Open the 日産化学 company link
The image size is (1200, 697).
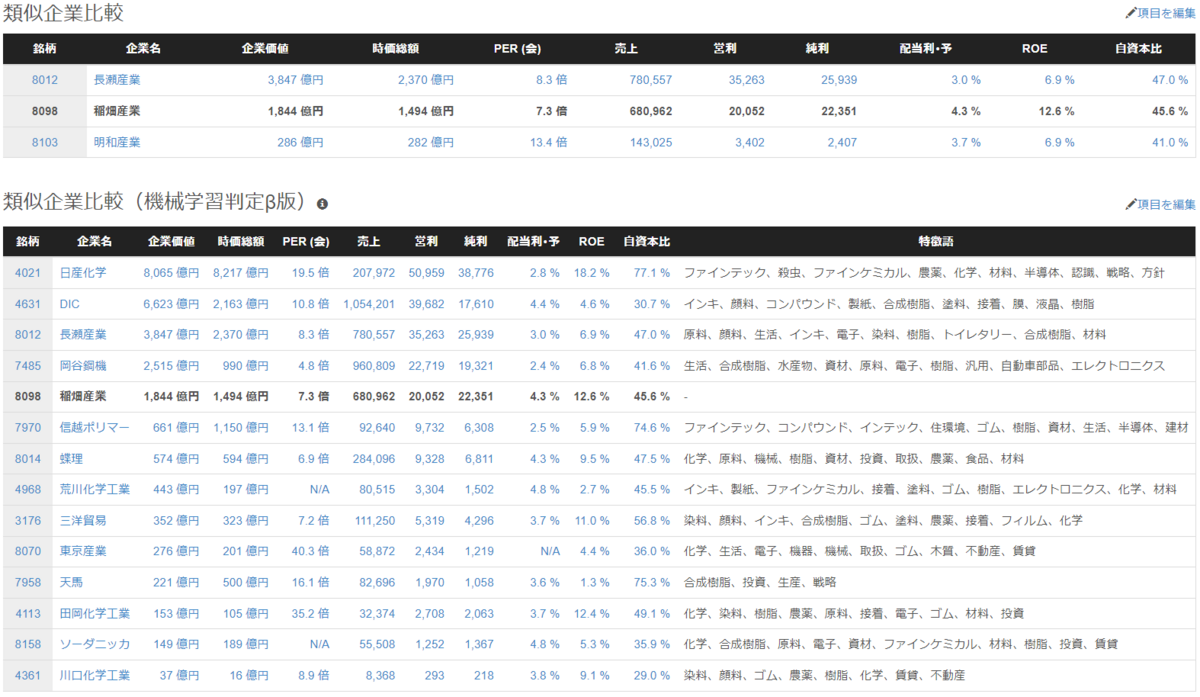pyautogui.click(x=83, y=272)
